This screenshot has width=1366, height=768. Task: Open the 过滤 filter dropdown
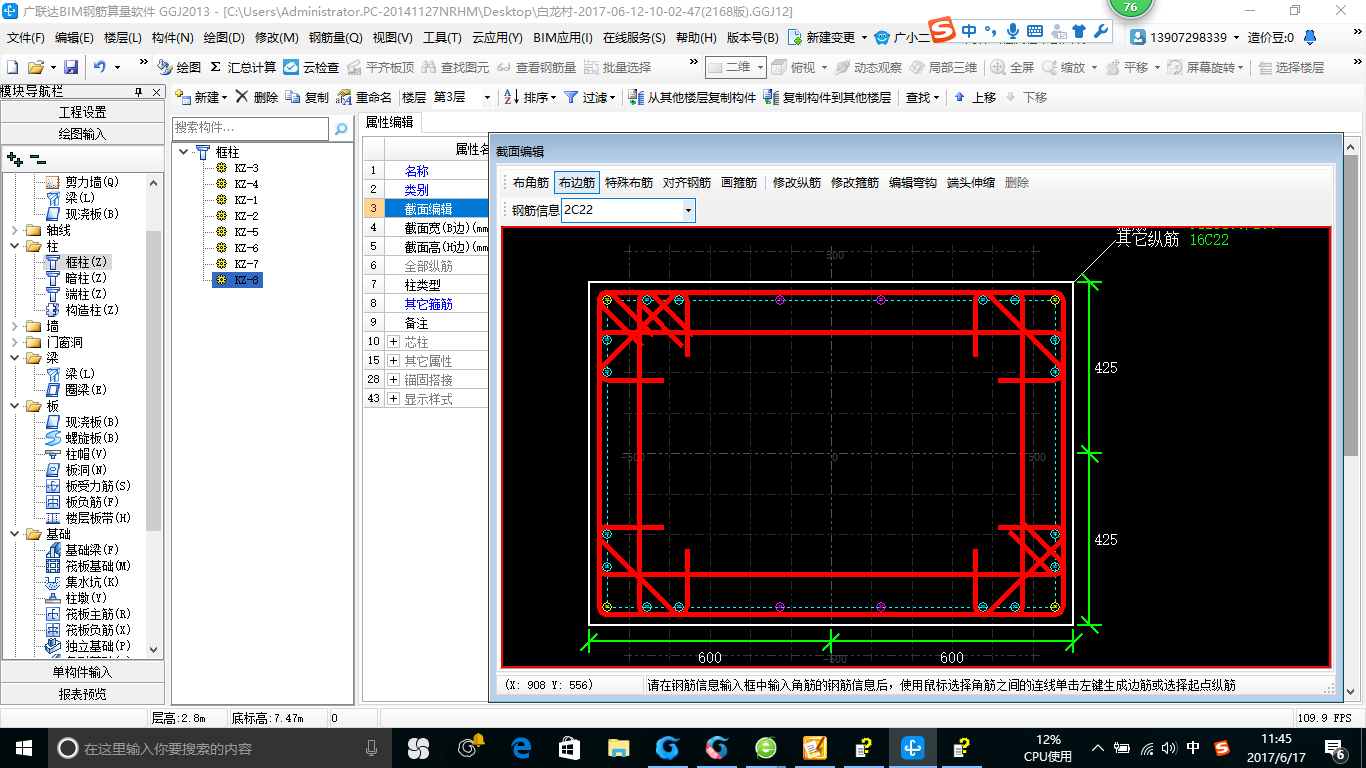[589, 97]
